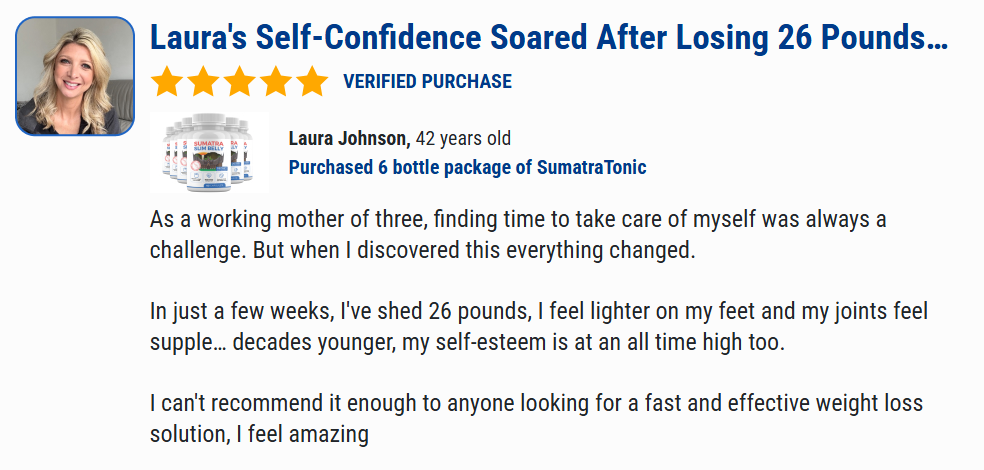Click the paragraph starting 'I can't recommend it'

(x=536, y=418)
